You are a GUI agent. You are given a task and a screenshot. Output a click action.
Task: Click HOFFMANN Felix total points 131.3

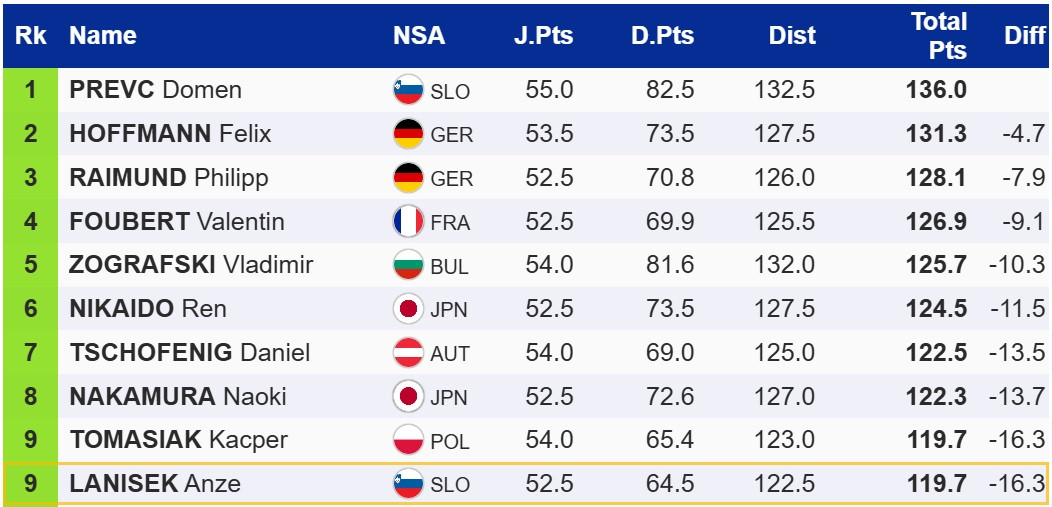coord(936,134)
